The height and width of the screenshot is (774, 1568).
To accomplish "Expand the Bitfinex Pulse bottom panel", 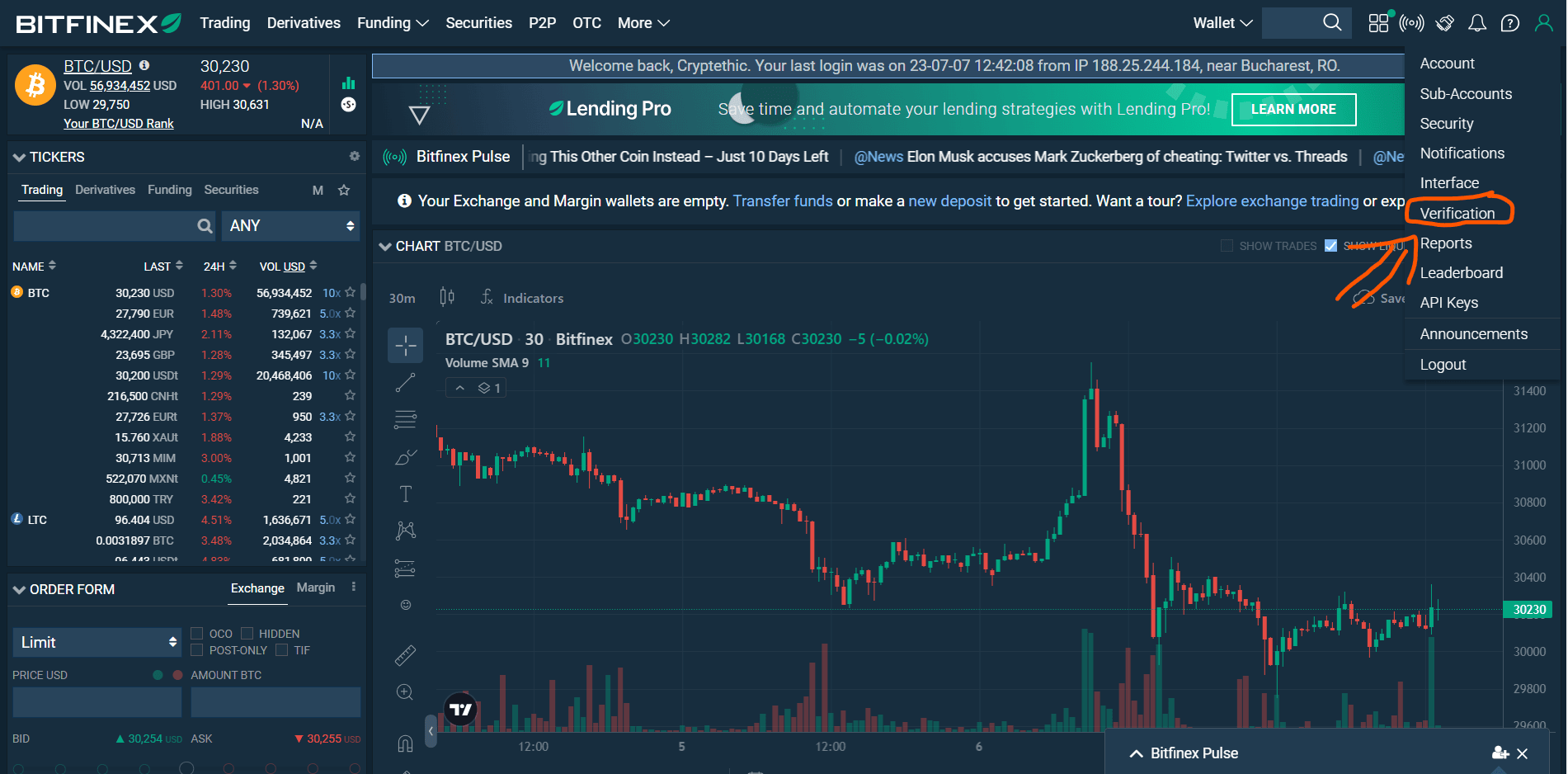I will [x=1137, y=753].
